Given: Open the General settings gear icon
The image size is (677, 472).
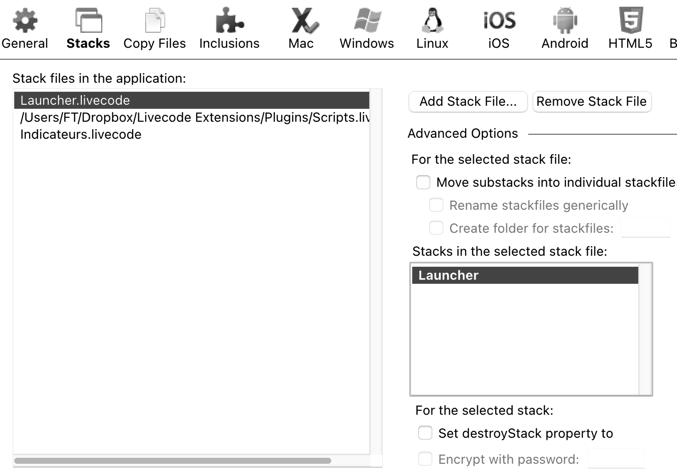Looking at the screenshot, I should tap(24, 21).
